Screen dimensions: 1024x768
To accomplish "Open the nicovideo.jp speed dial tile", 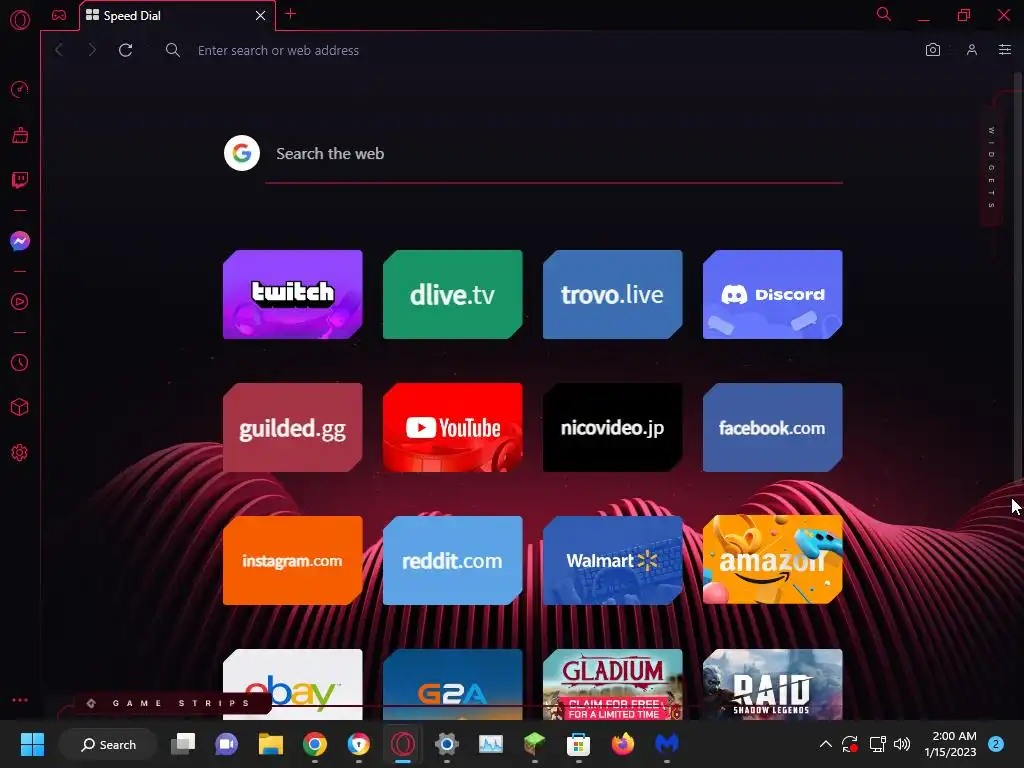I will [x=613, y=428].
